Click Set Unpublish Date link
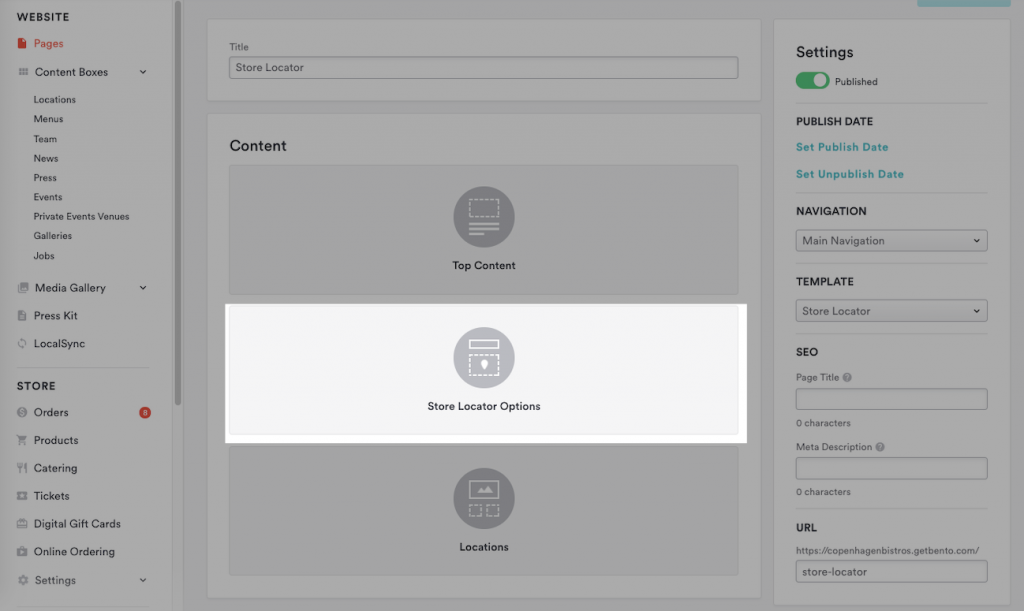Screen dimensions: 1024x611 tap(850, 174)
